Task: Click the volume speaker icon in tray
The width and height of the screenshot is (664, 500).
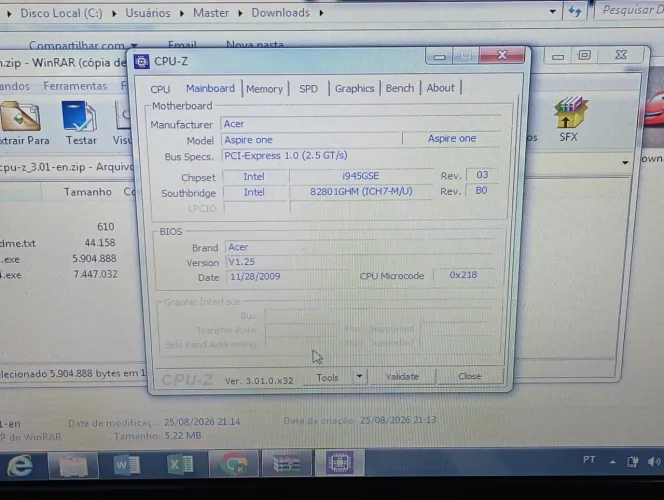Action: (x=654, y=461)
